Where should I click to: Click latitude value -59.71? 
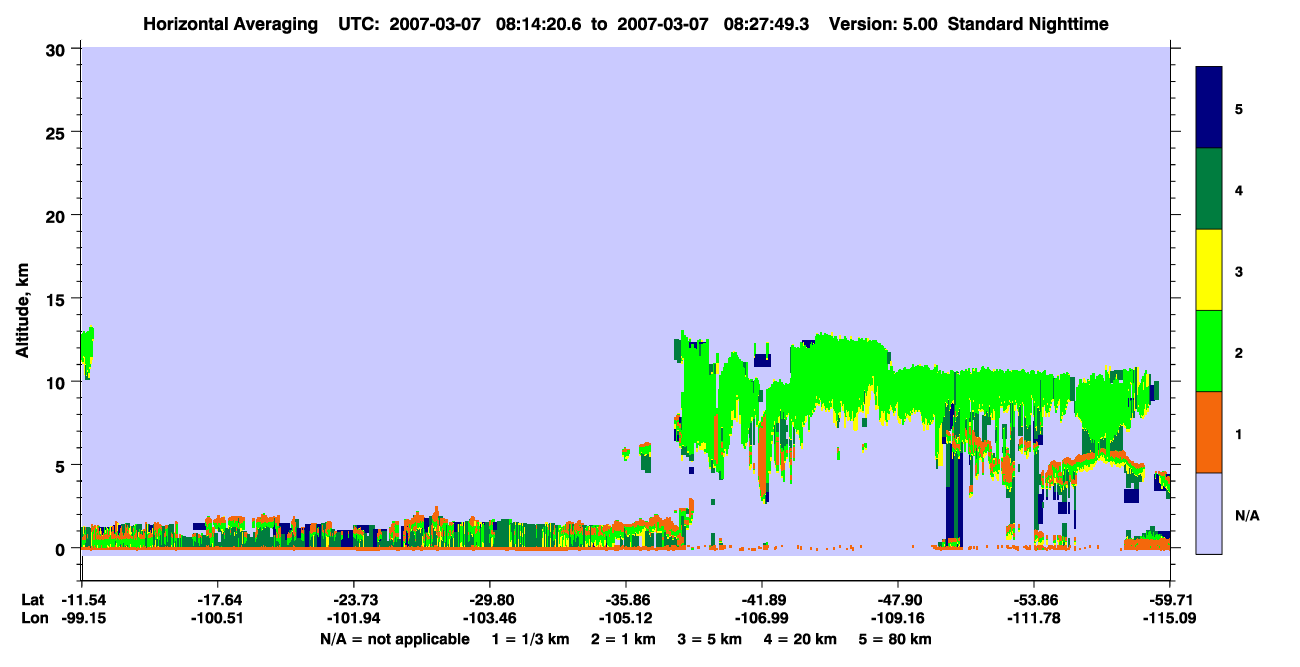click(1170, 600)
